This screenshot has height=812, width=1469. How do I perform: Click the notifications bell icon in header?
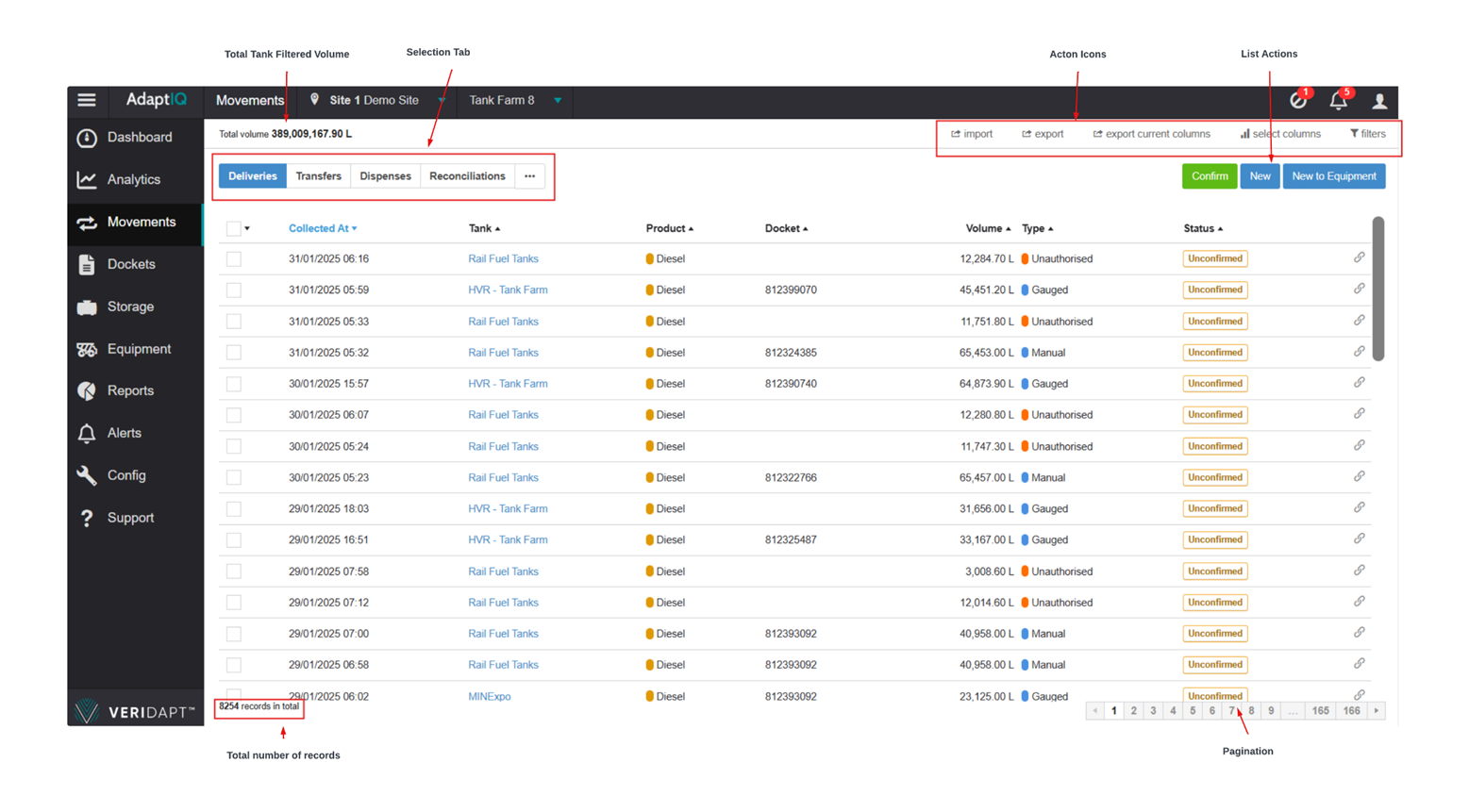[1338, 101]
